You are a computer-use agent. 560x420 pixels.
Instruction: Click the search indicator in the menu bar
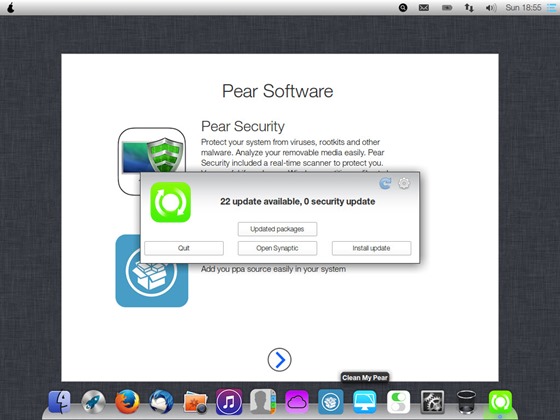click(403, 8)
